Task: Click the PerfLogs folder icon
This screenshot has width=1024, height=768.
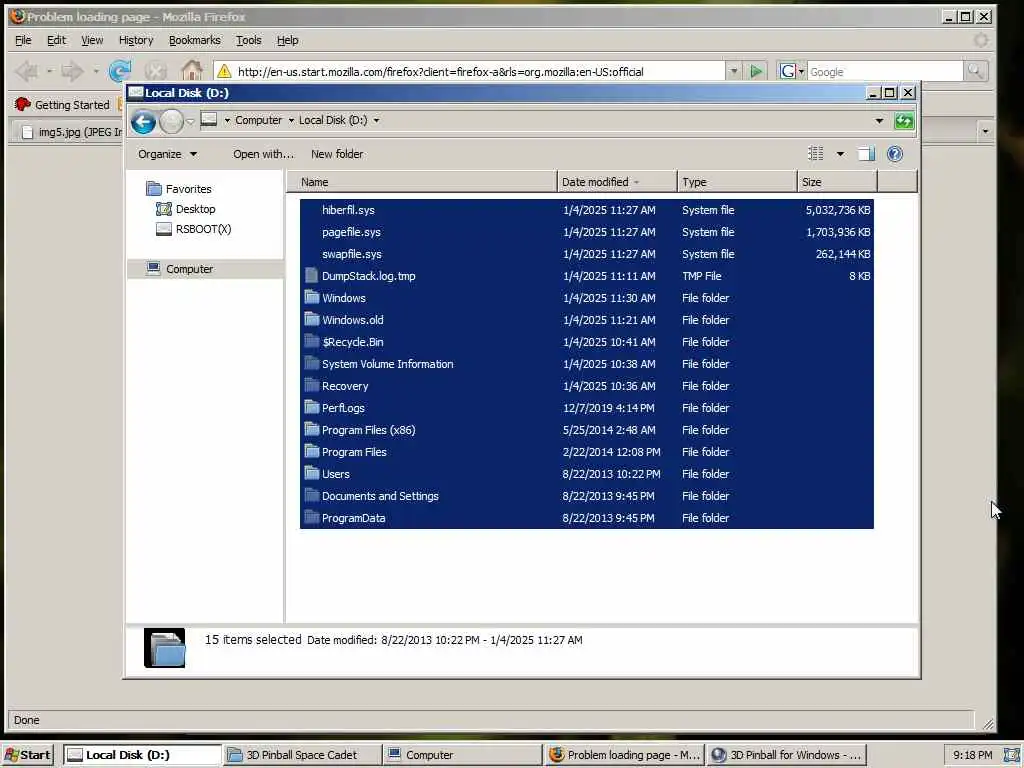Action: pos(312,408)
